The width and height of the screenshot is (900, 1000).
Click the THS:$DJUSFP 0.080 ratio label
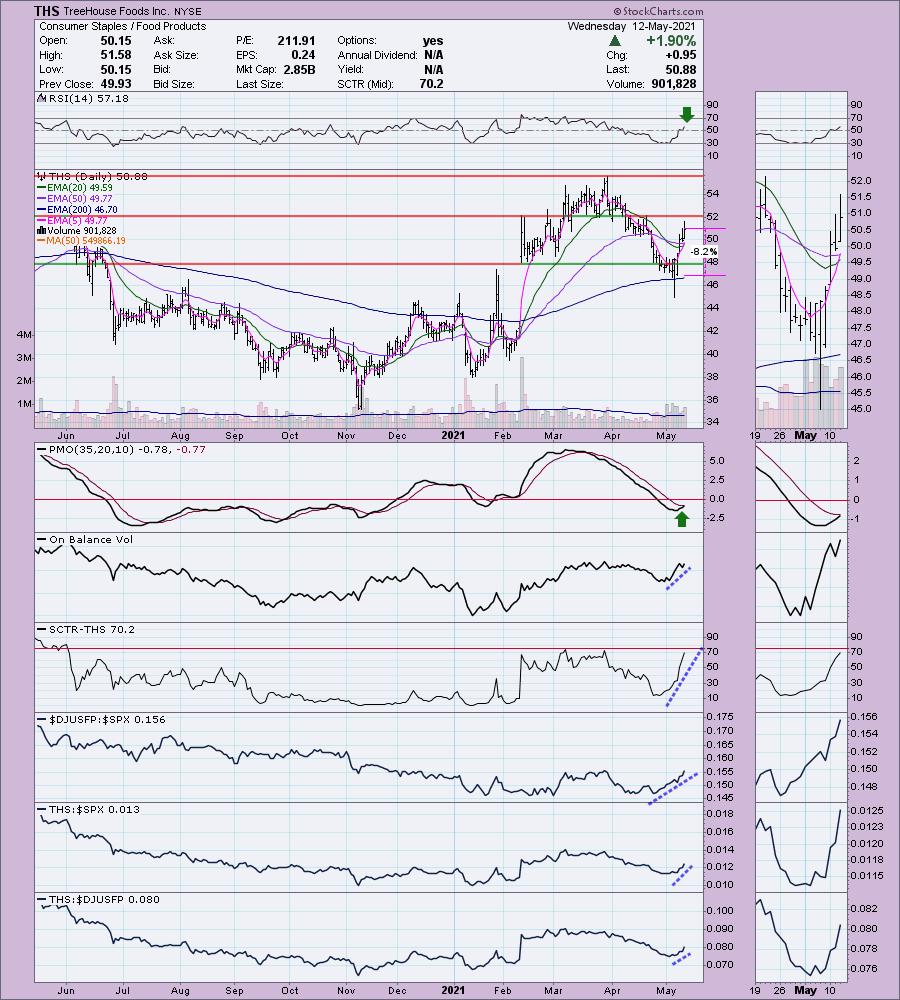click(105, 899)
